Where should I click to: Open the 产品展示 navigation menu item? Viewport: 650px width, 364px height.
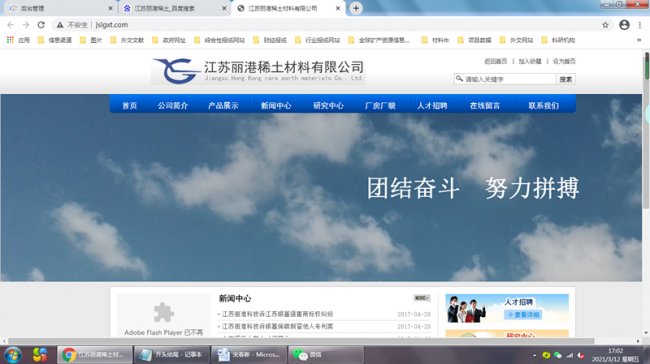(x=223, y=106)
